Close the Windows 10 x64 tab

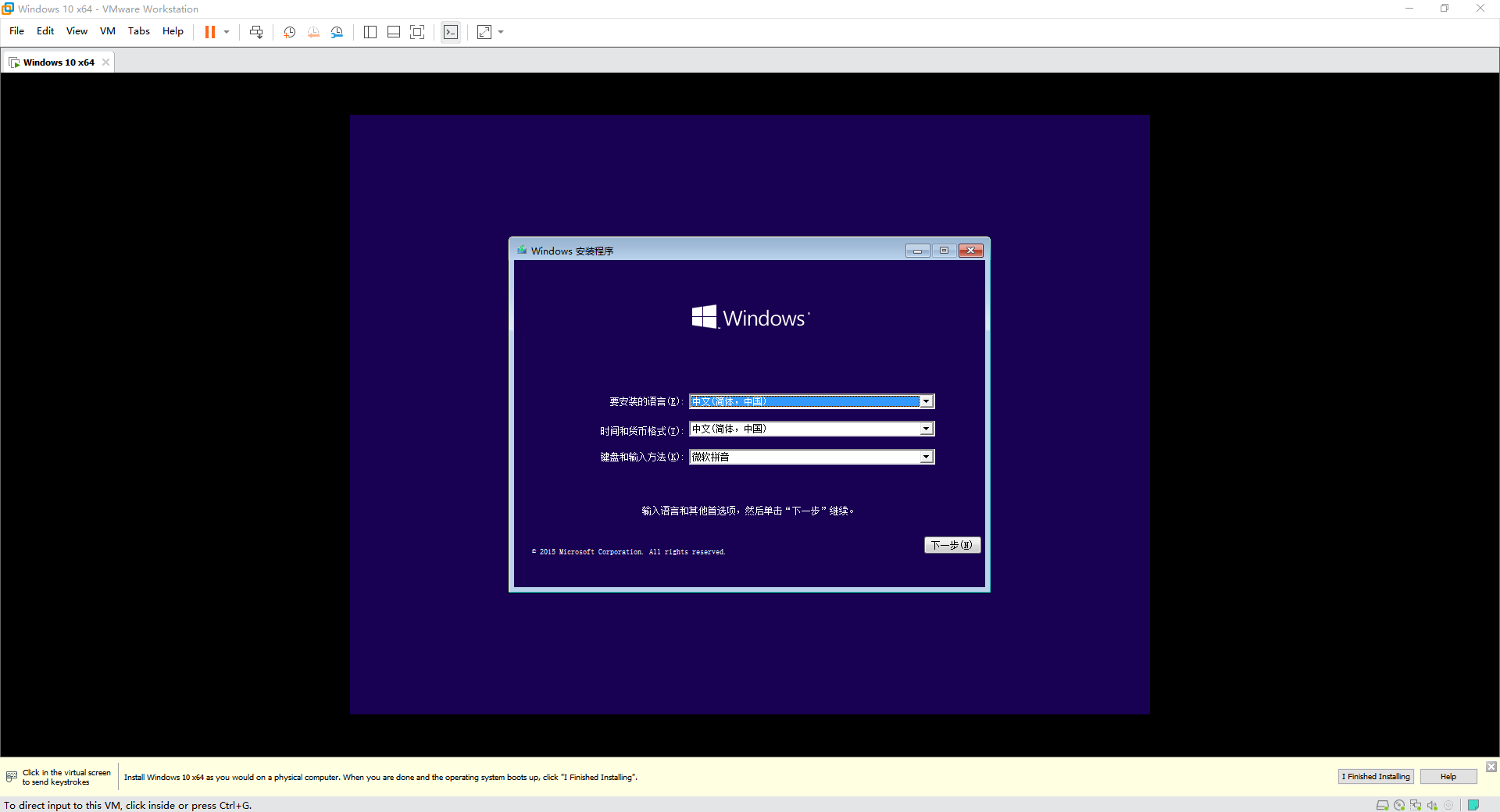pos(105,62)
